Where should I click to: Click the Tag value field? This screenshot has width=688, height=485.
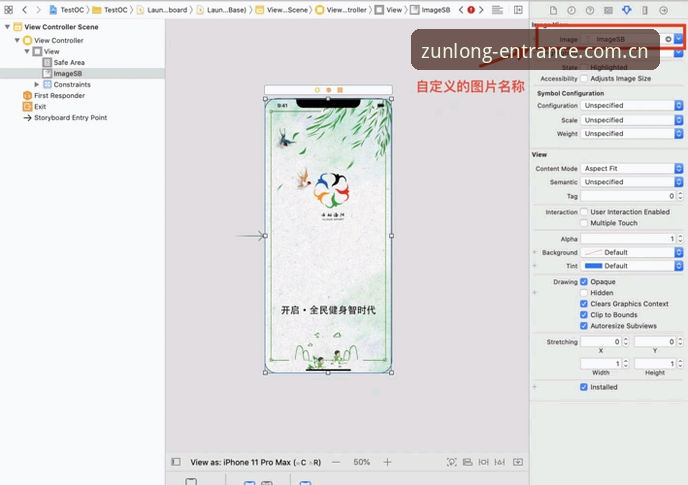(x=628, y=196)
